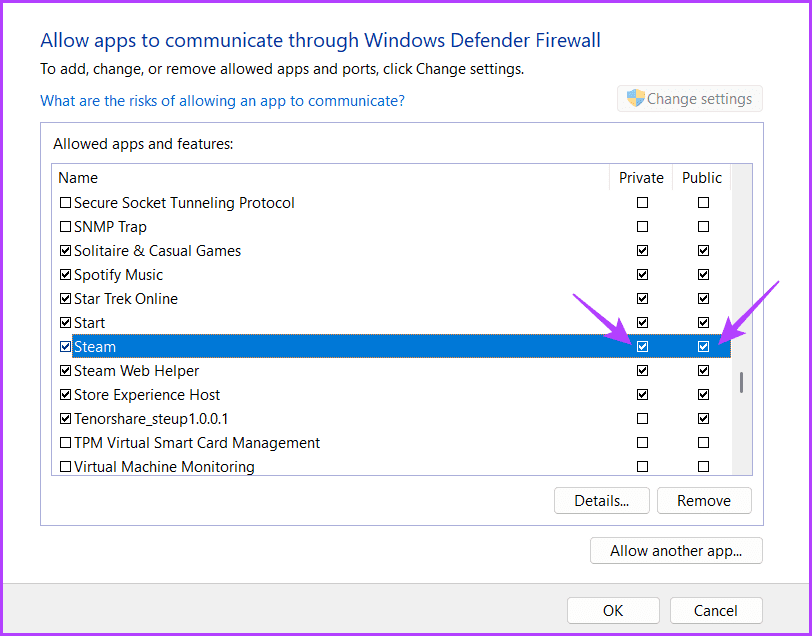Toggle Private for Store Experience Host
Image resolution: width=812 pixels, height=636 pixels.
pyautogui.click(x=642, y=395)
